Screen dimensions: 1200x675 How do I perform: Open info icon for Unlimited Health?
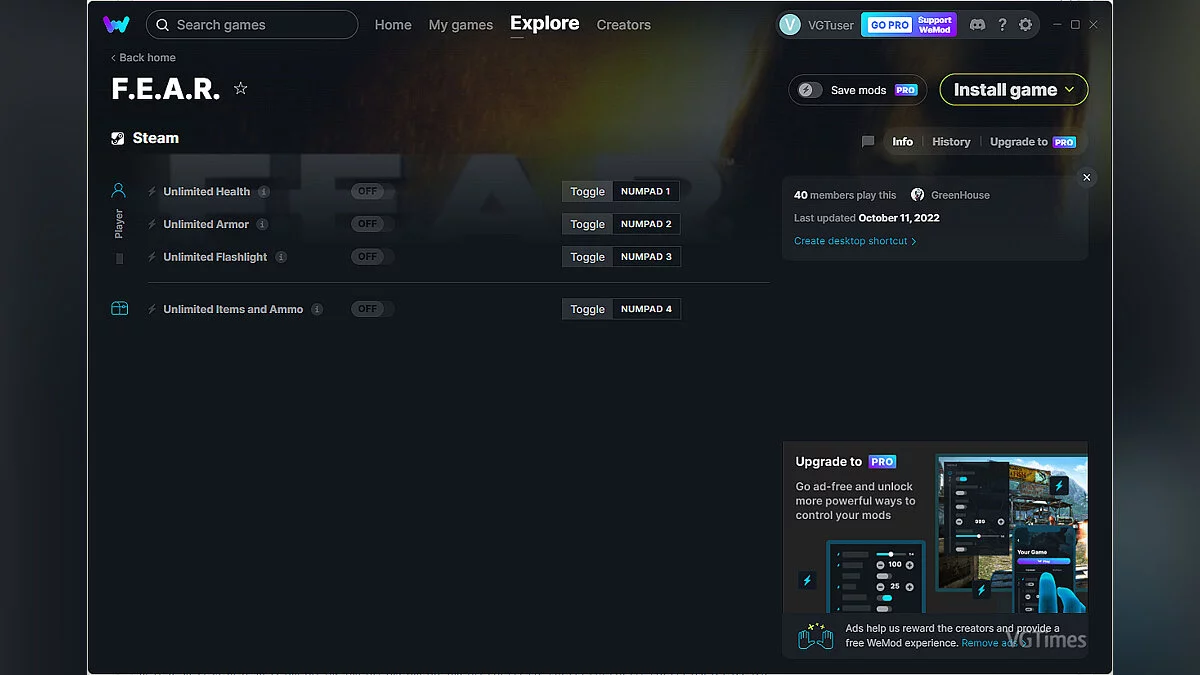[264, 192]
